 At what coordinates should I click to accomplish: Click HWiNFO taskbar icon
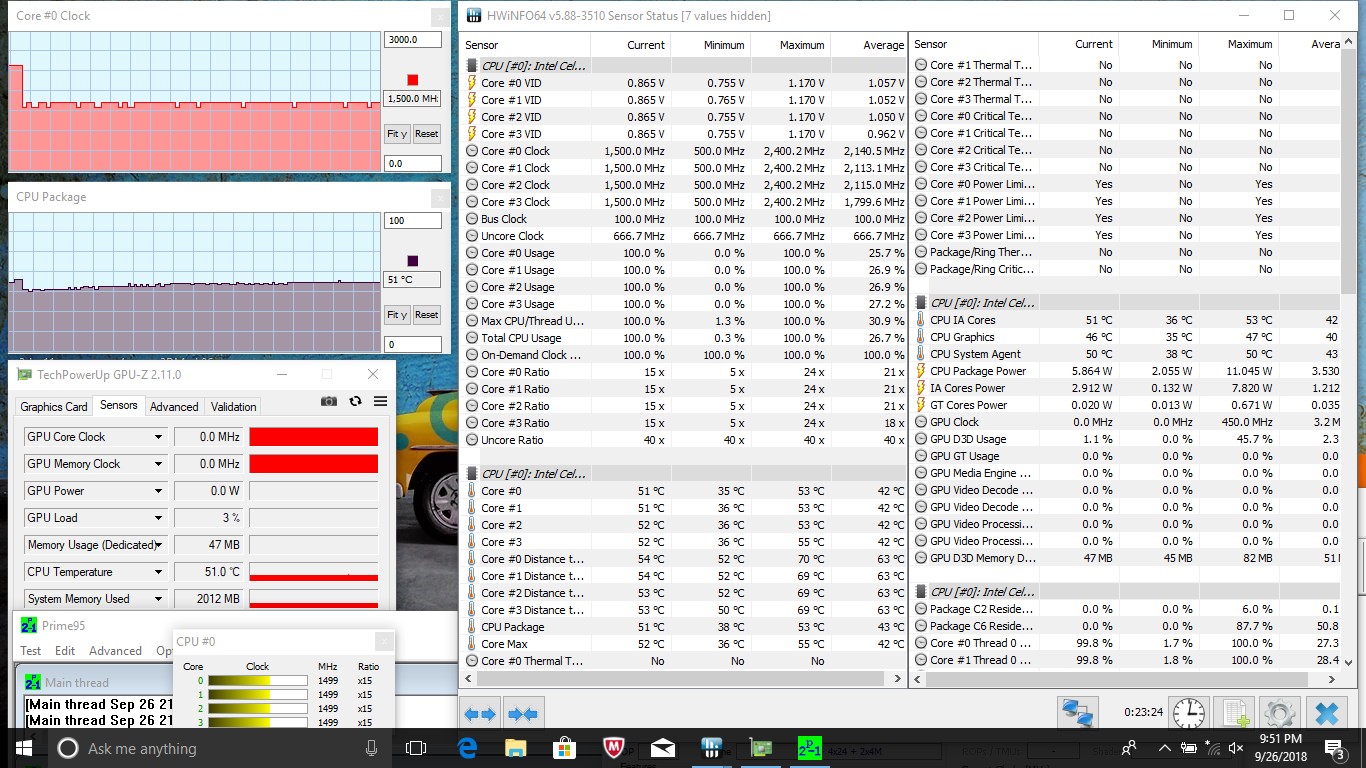point(712,748)
